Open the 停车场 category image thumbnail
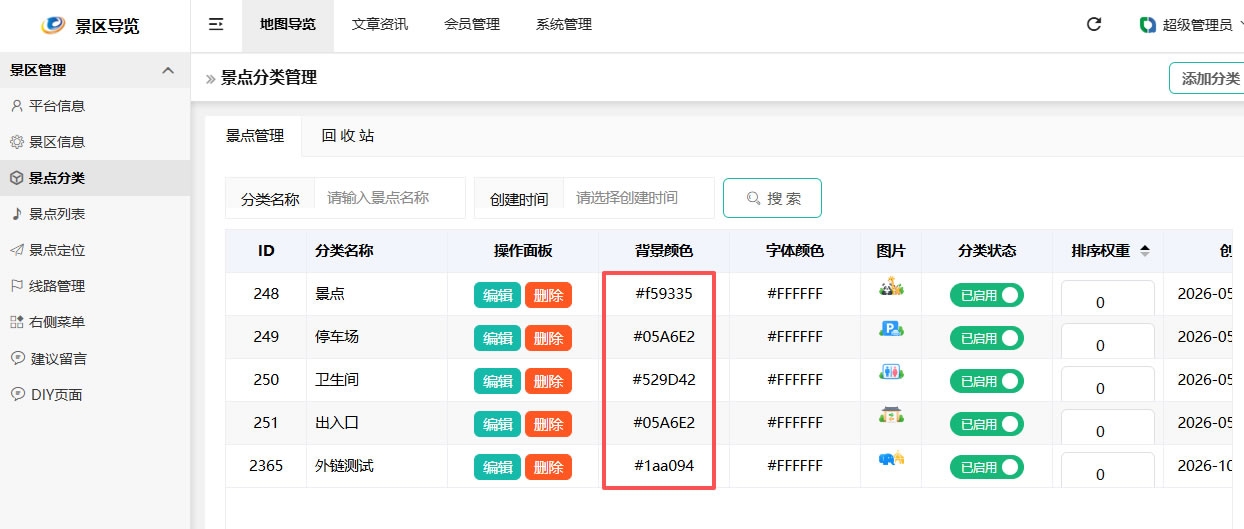 [x=891, y=328]
